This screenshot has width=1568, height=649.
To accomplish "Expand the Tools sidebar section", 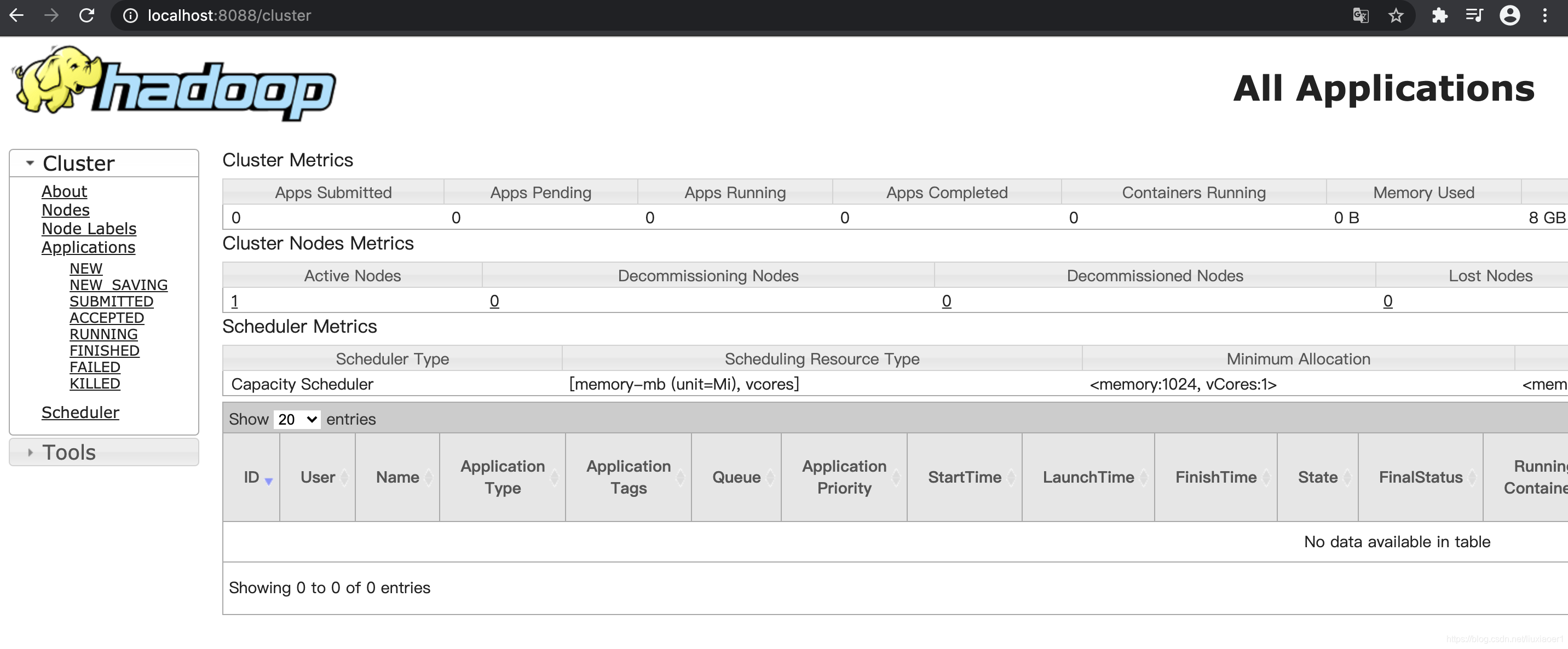I will pos(69,452).
